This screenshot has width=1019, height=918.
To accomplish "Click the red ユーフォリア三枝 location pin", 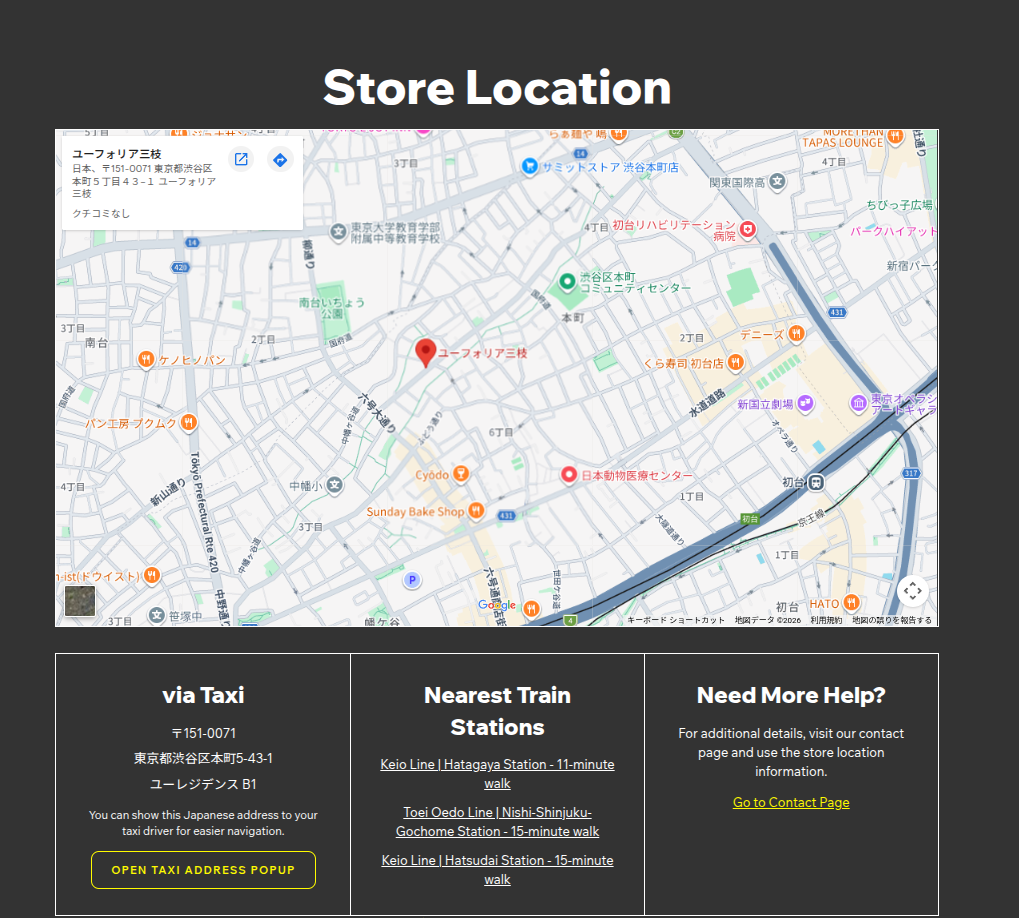I will 426,352.
